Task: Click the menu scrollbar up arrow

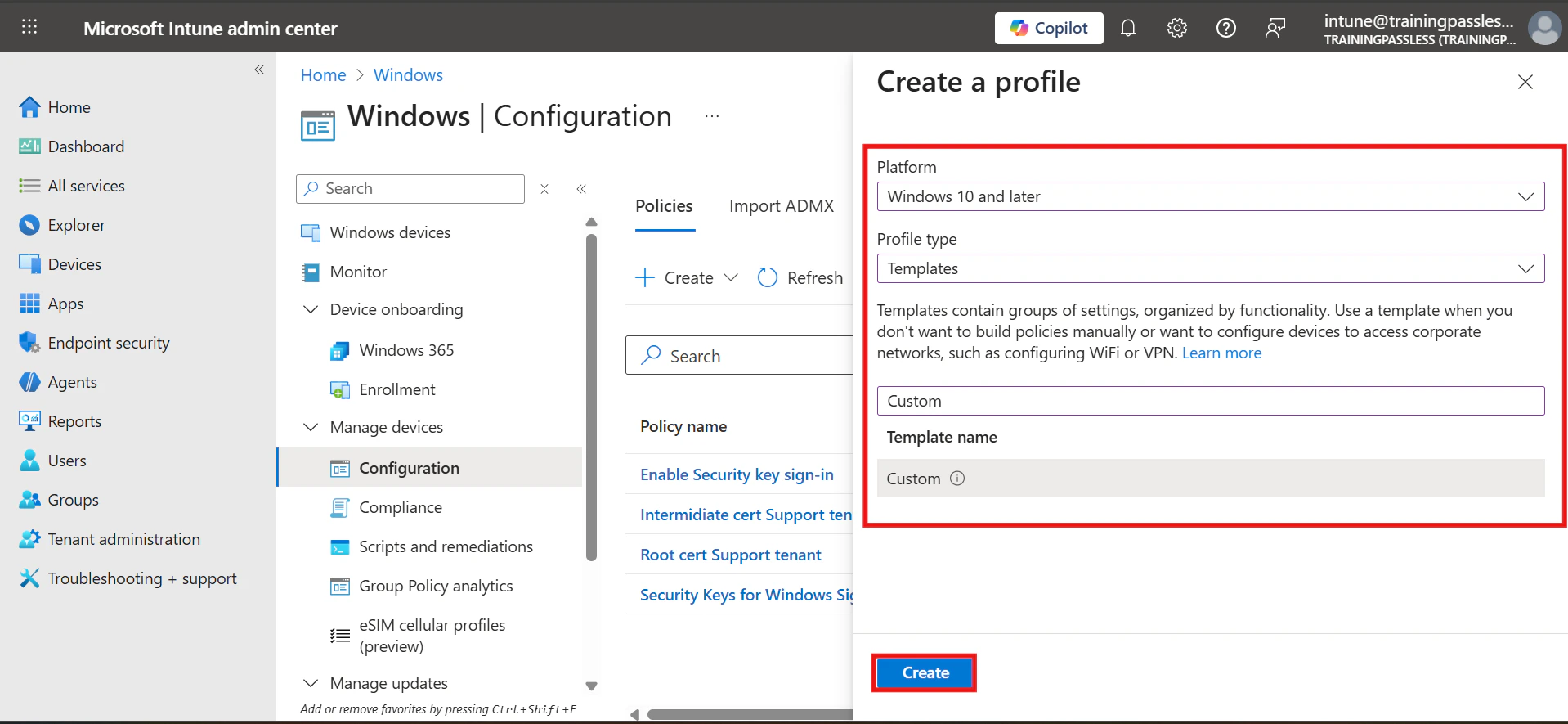Action: (592, 223)
